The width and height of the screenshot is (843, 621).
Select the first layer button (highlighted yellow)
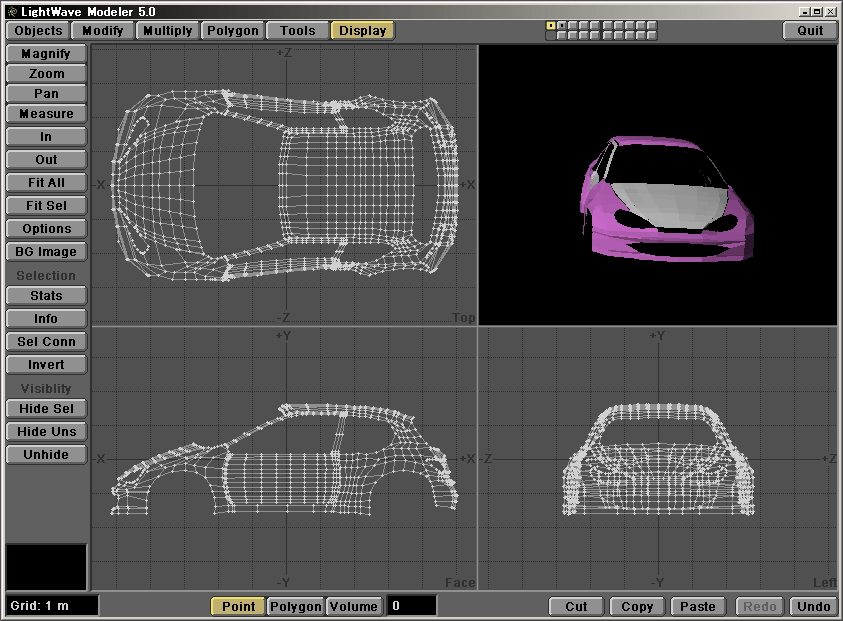(550, 25)
